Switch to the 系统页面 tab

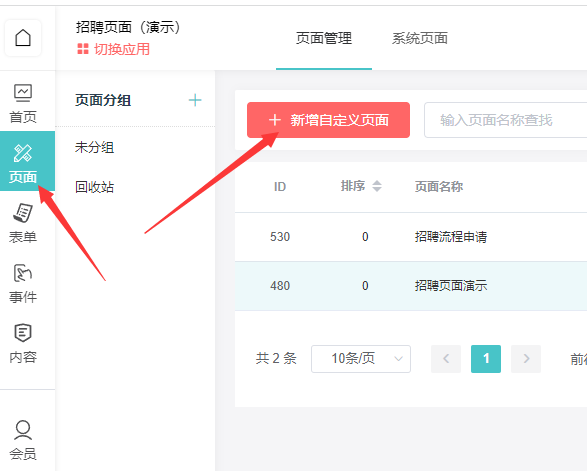tap(420, 38)
